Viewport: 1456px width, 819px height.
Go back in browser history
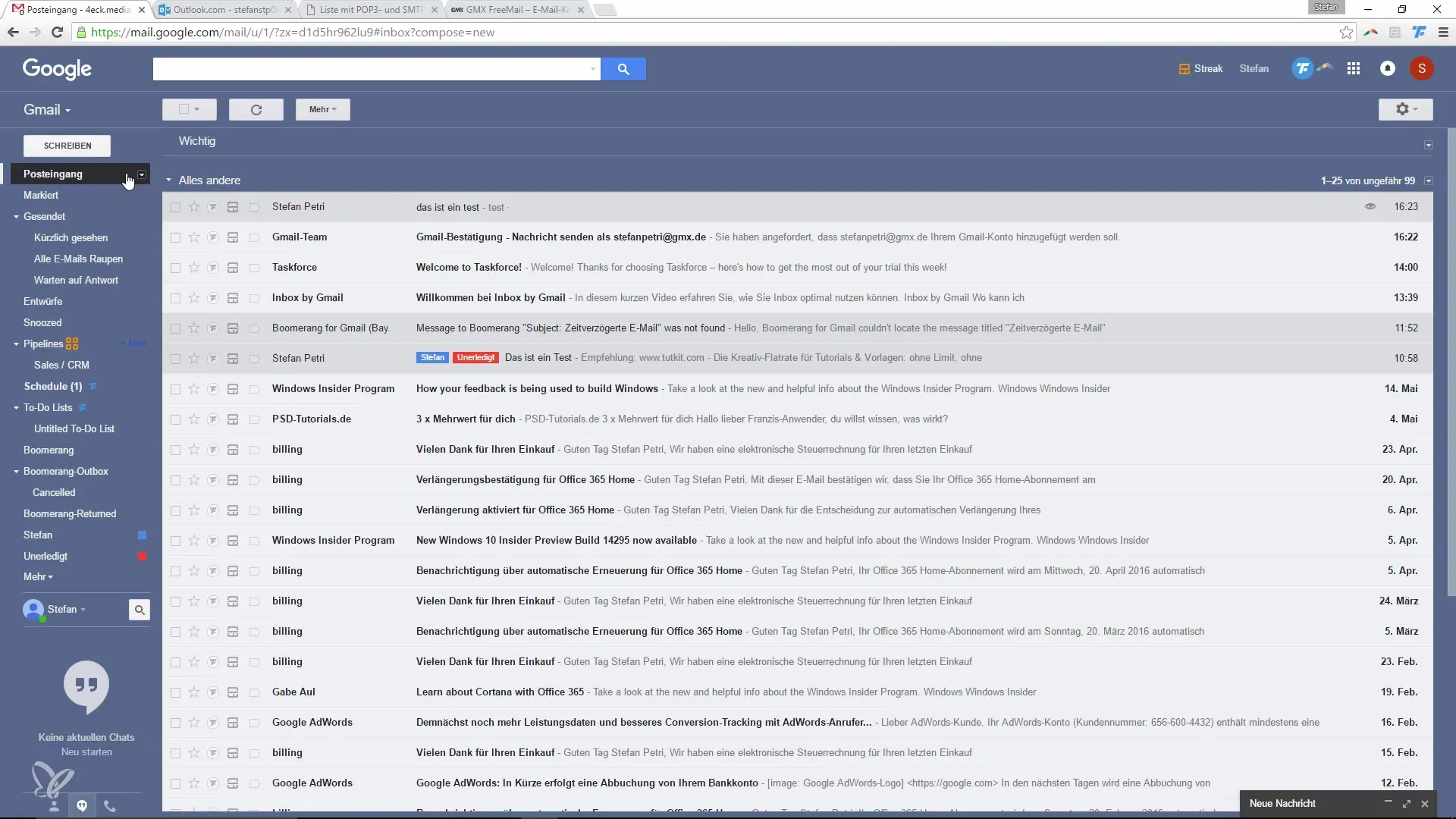click(x=13, y=33)
